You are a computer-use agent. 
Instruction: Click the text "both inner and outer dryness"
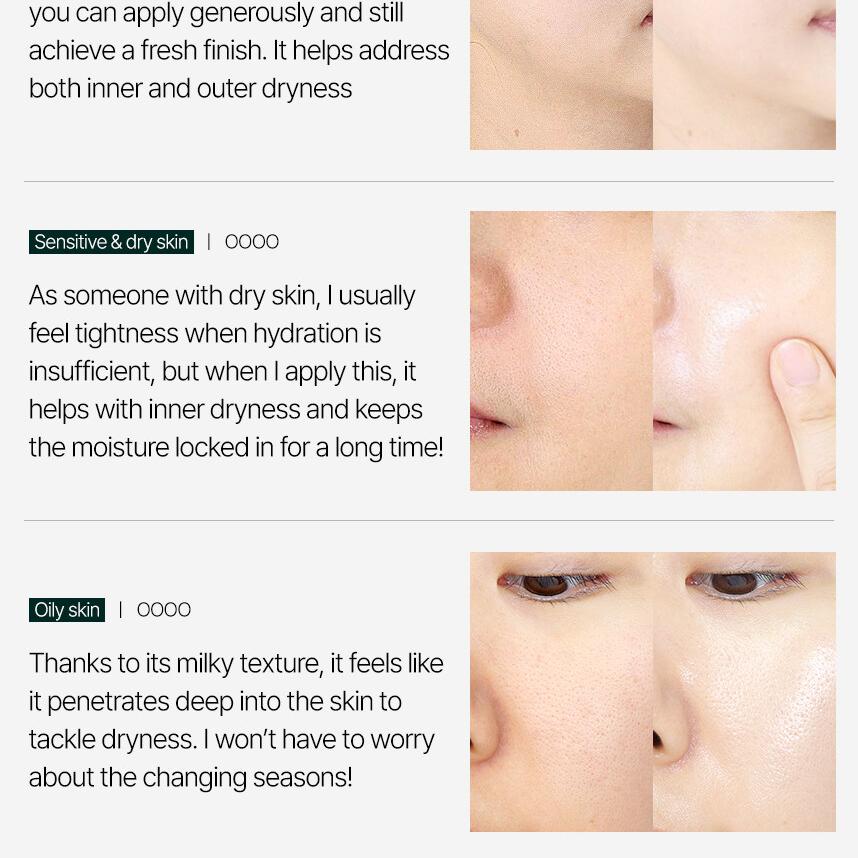click(190, 89)
